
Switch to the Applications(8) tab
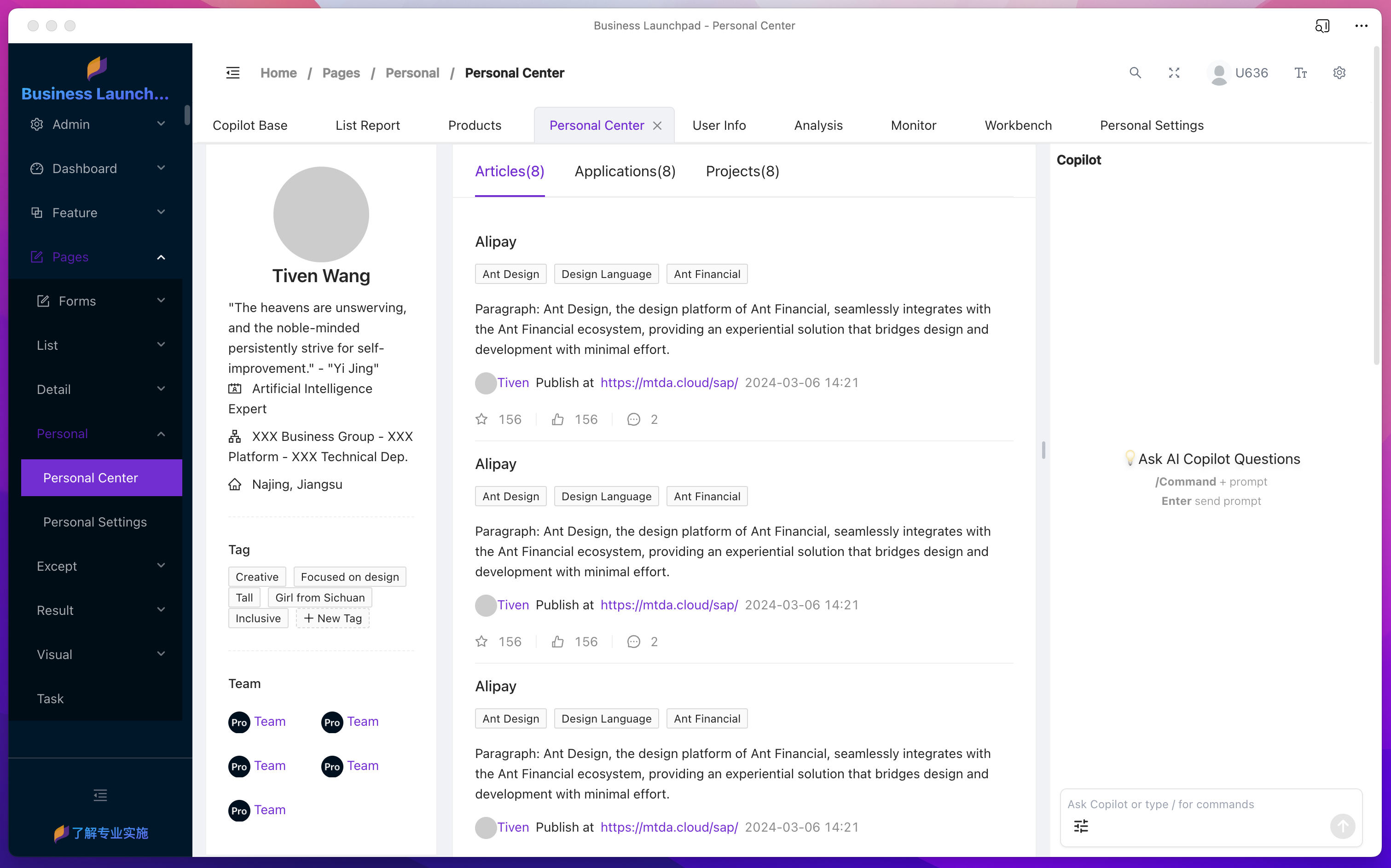[625, 171]
